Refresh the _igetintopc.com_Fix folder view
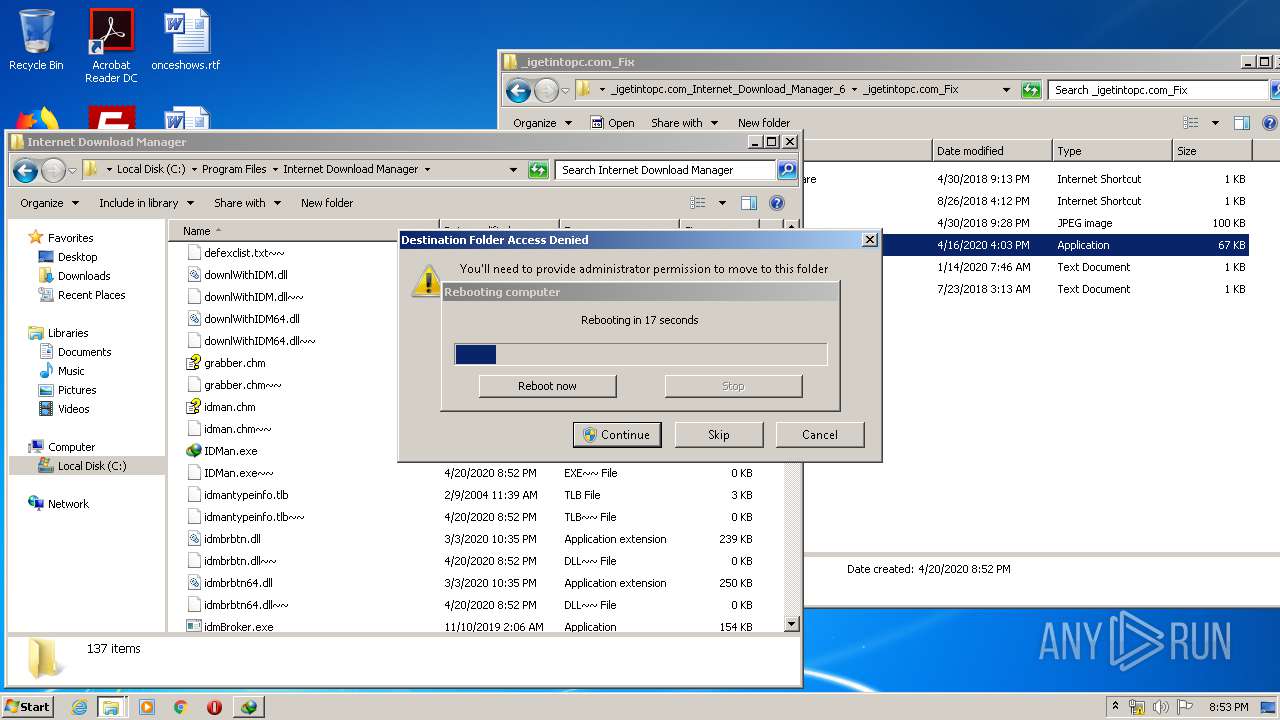 tap(1031, 90)
